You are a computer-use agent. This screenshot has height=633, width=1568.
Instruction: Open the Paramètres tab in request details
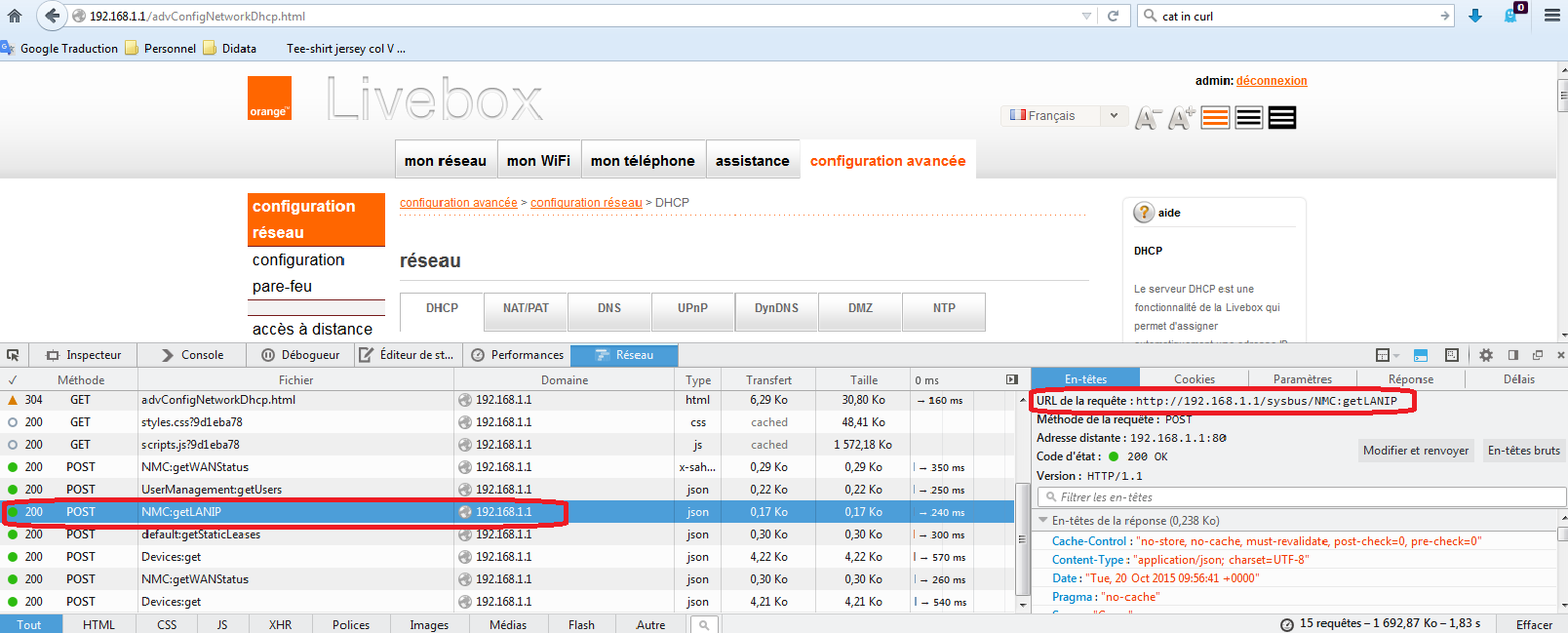tap(1302, 379)
